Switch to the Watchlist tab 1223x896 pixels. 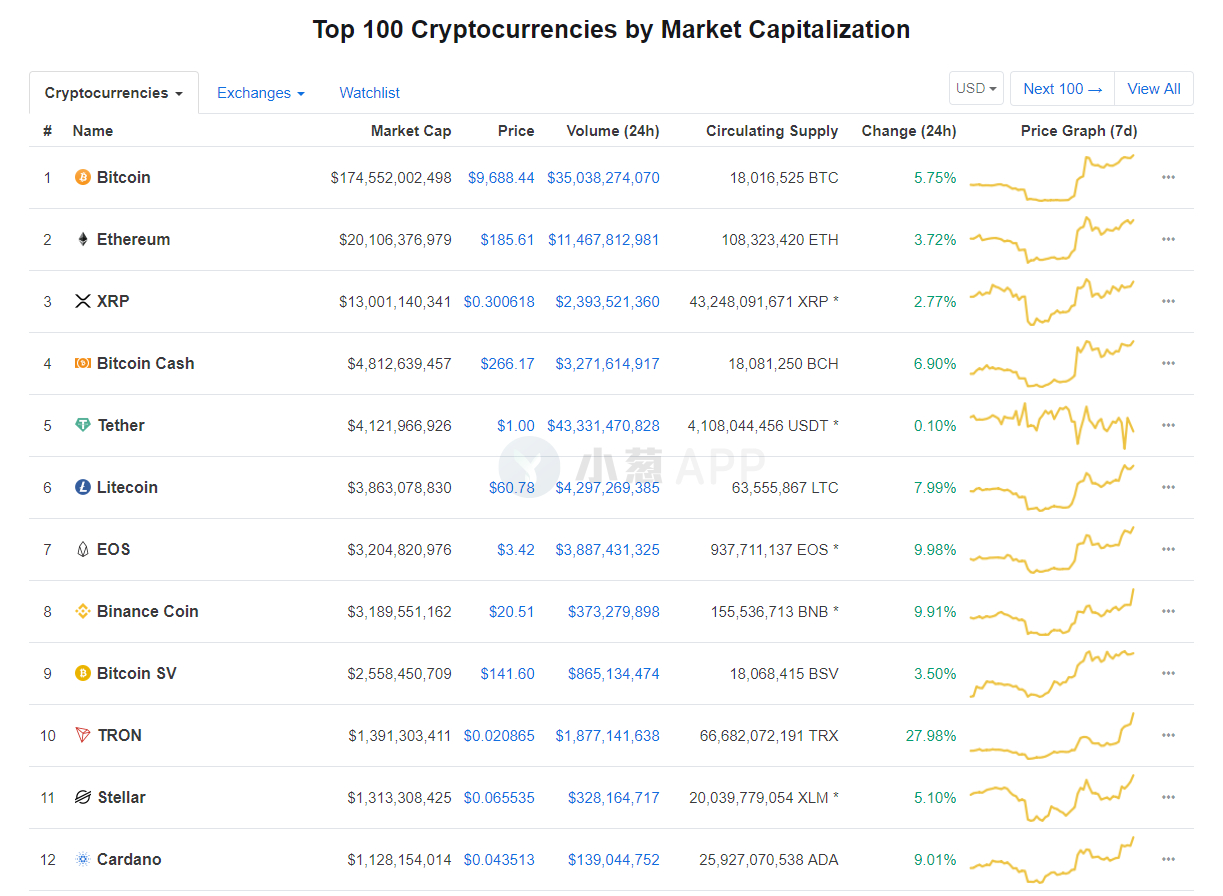click(370, 93)
